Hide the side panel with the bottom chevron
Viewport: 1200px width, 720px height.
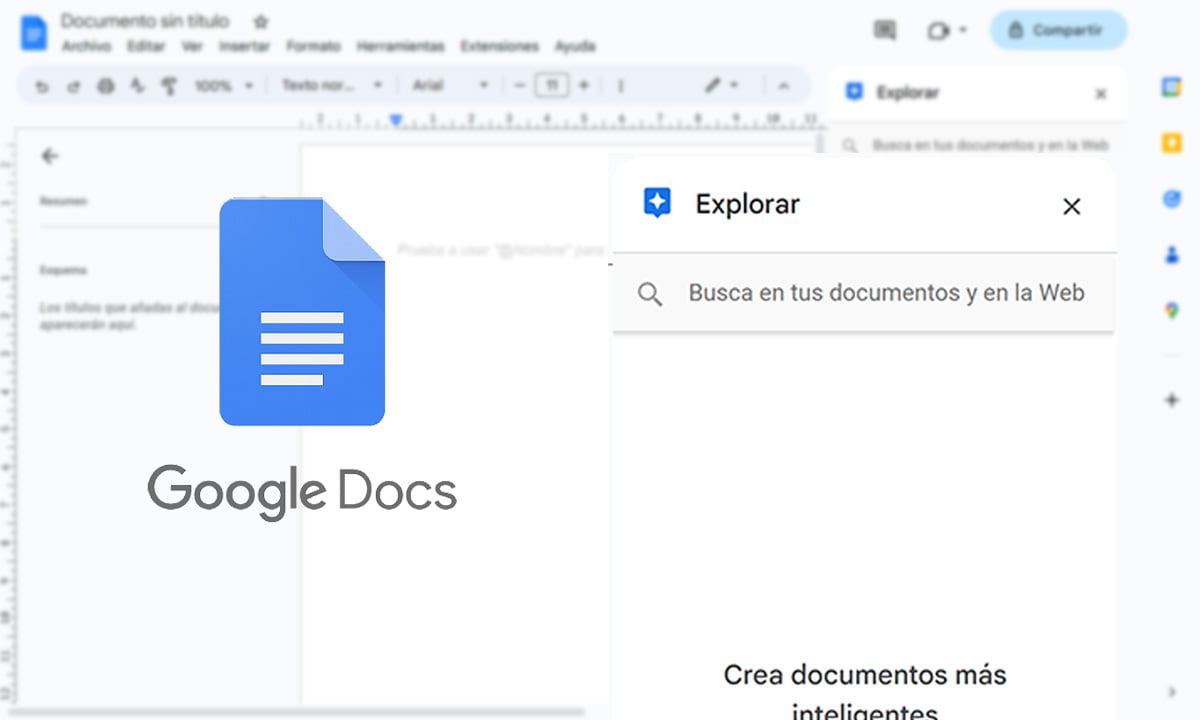(x=1172, y=691)
